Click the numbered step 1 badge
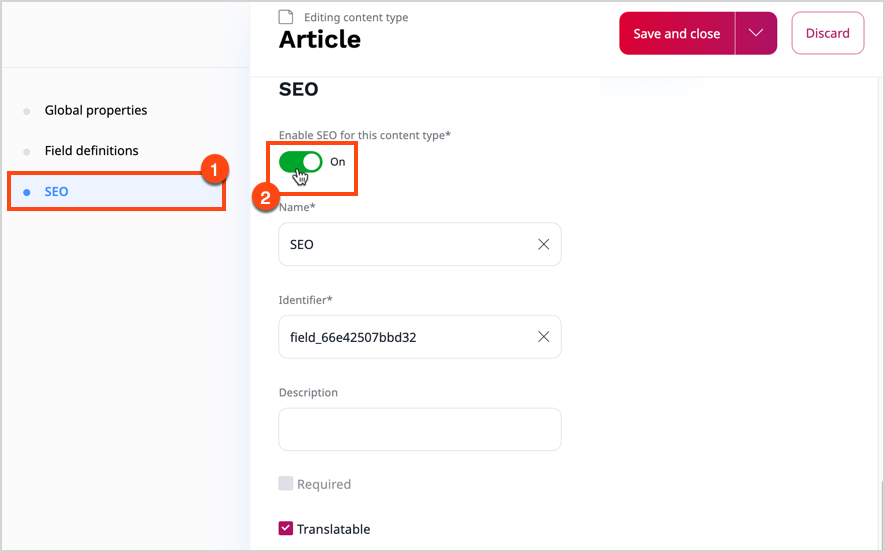The width and height of the screenshot is (885, 552). (x=213, y=169)
